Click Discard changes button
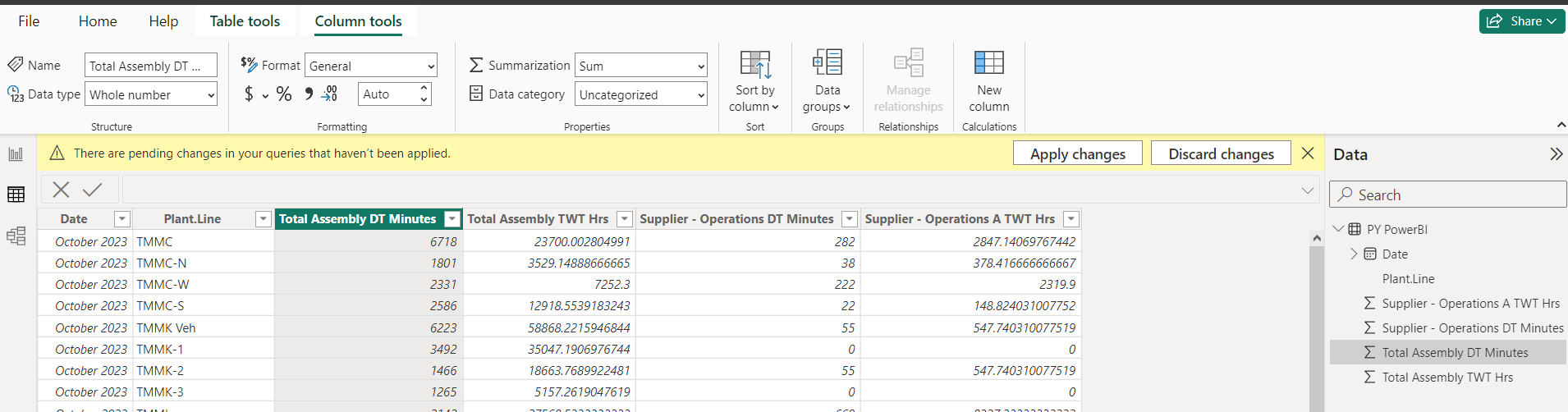Screen dimensions: 1568x412 click(1221, 153)
